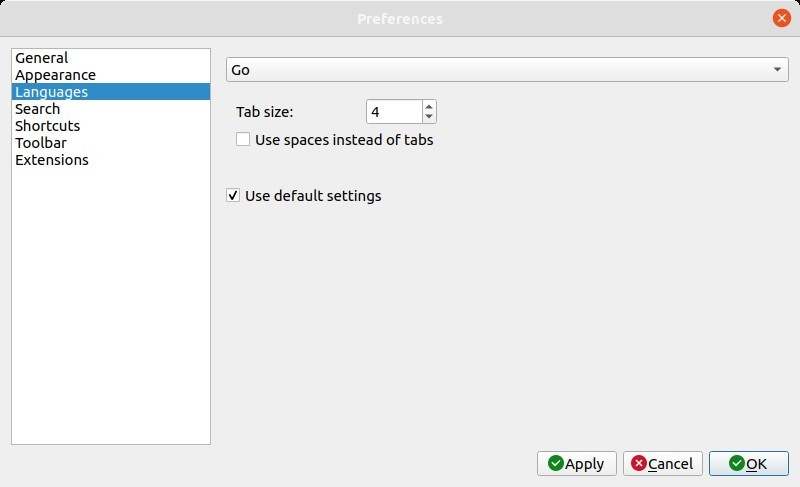The image size is (800, 487).
Task: Uncheck Use default settings
Action: click(x=233, y=196)
